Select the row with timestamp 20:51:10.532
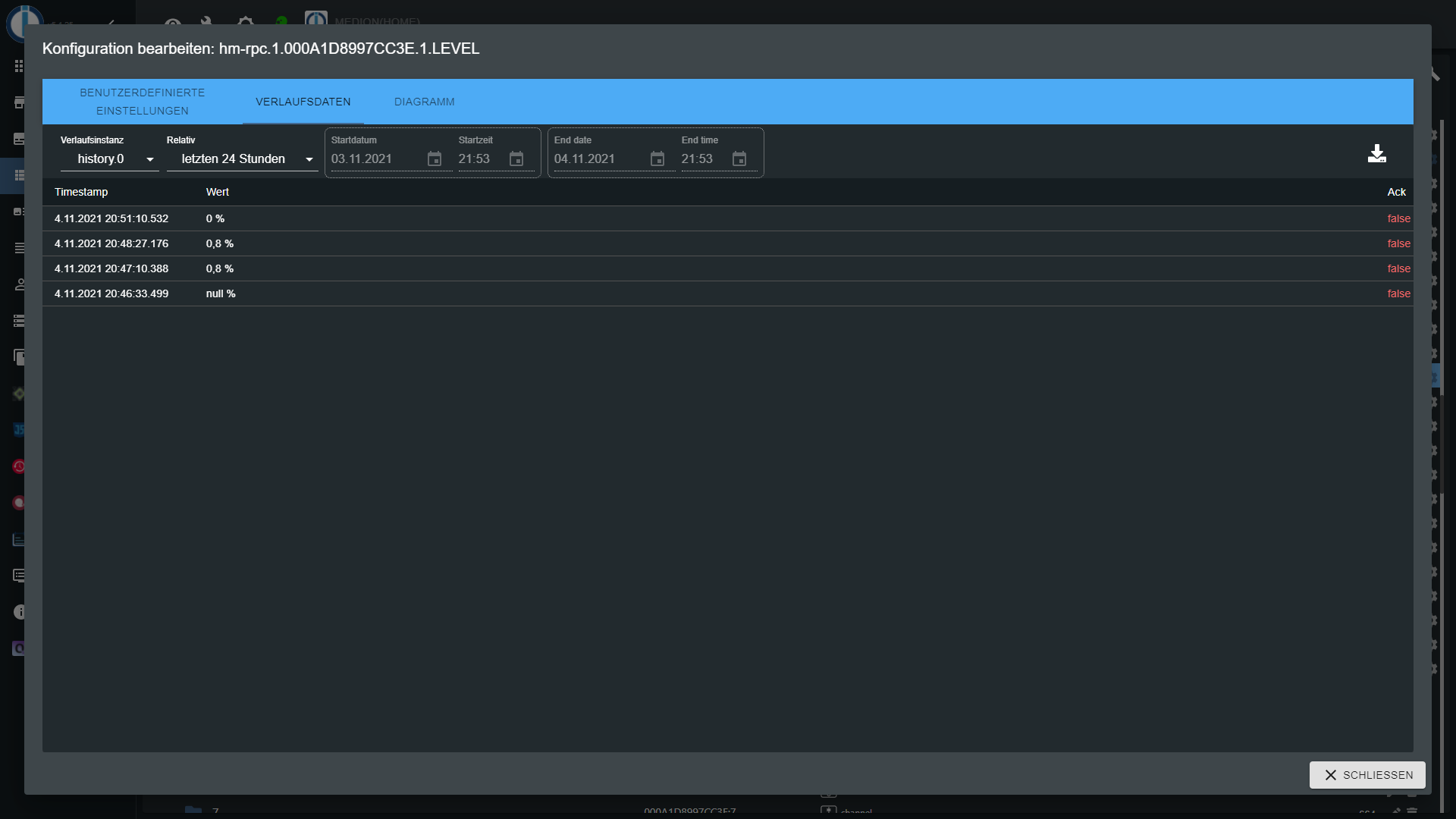The height and width of the screenshot is (819, 1456). click(111, 218)
